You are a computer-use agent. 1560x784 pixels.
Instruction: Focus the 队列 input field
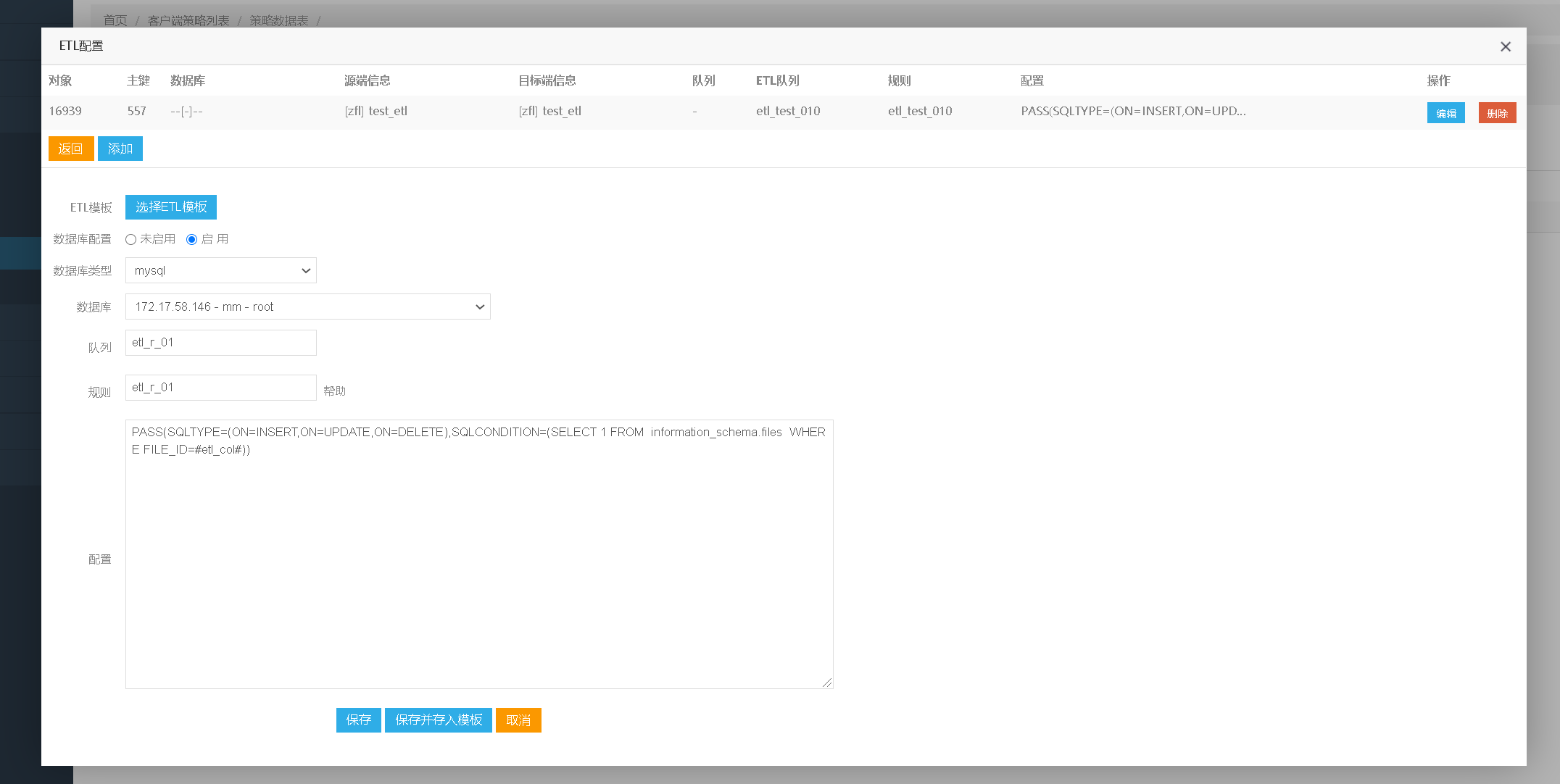point(221,343)
